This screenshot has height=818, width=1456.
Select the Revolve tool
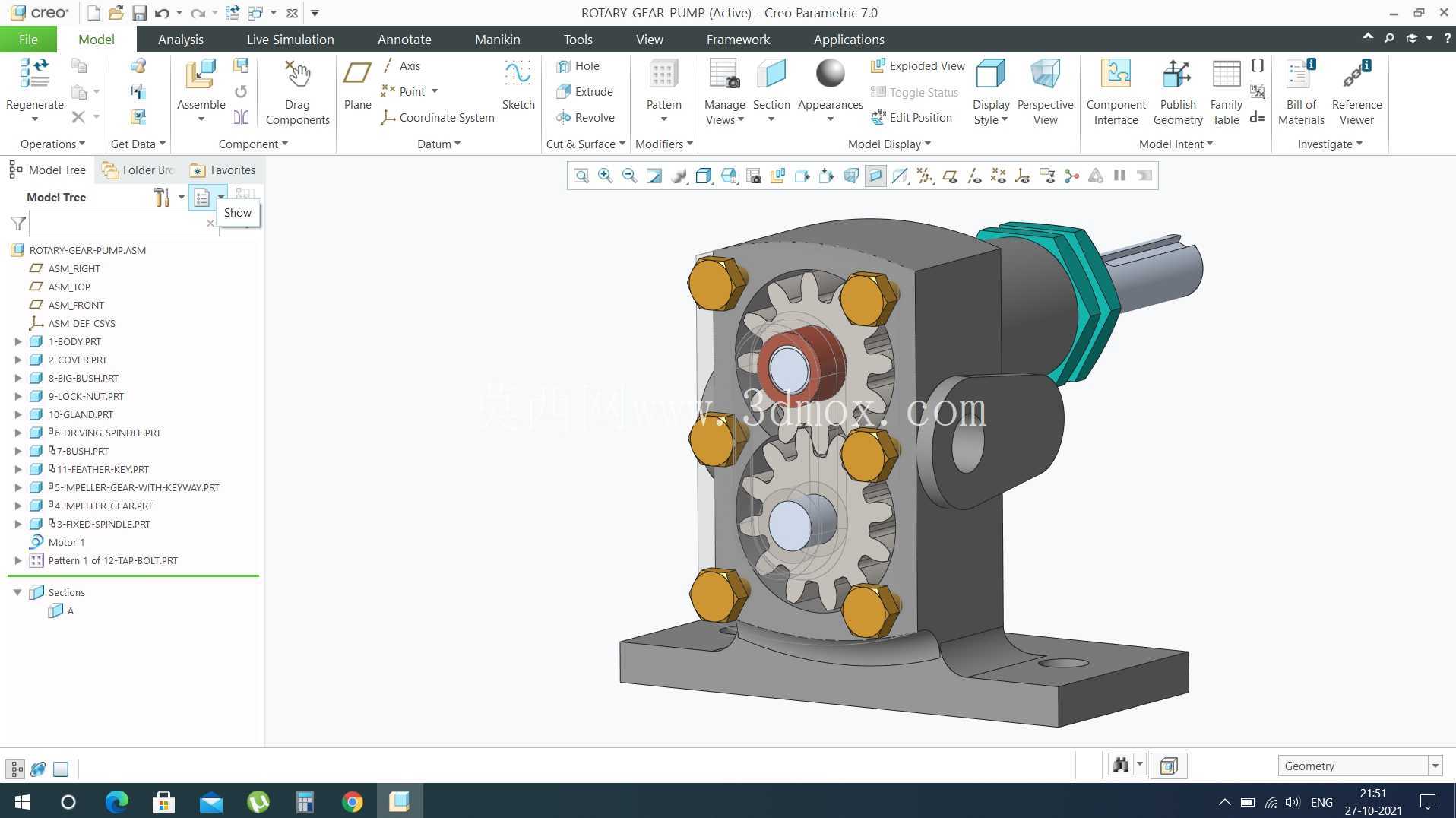tap(585, 118)
